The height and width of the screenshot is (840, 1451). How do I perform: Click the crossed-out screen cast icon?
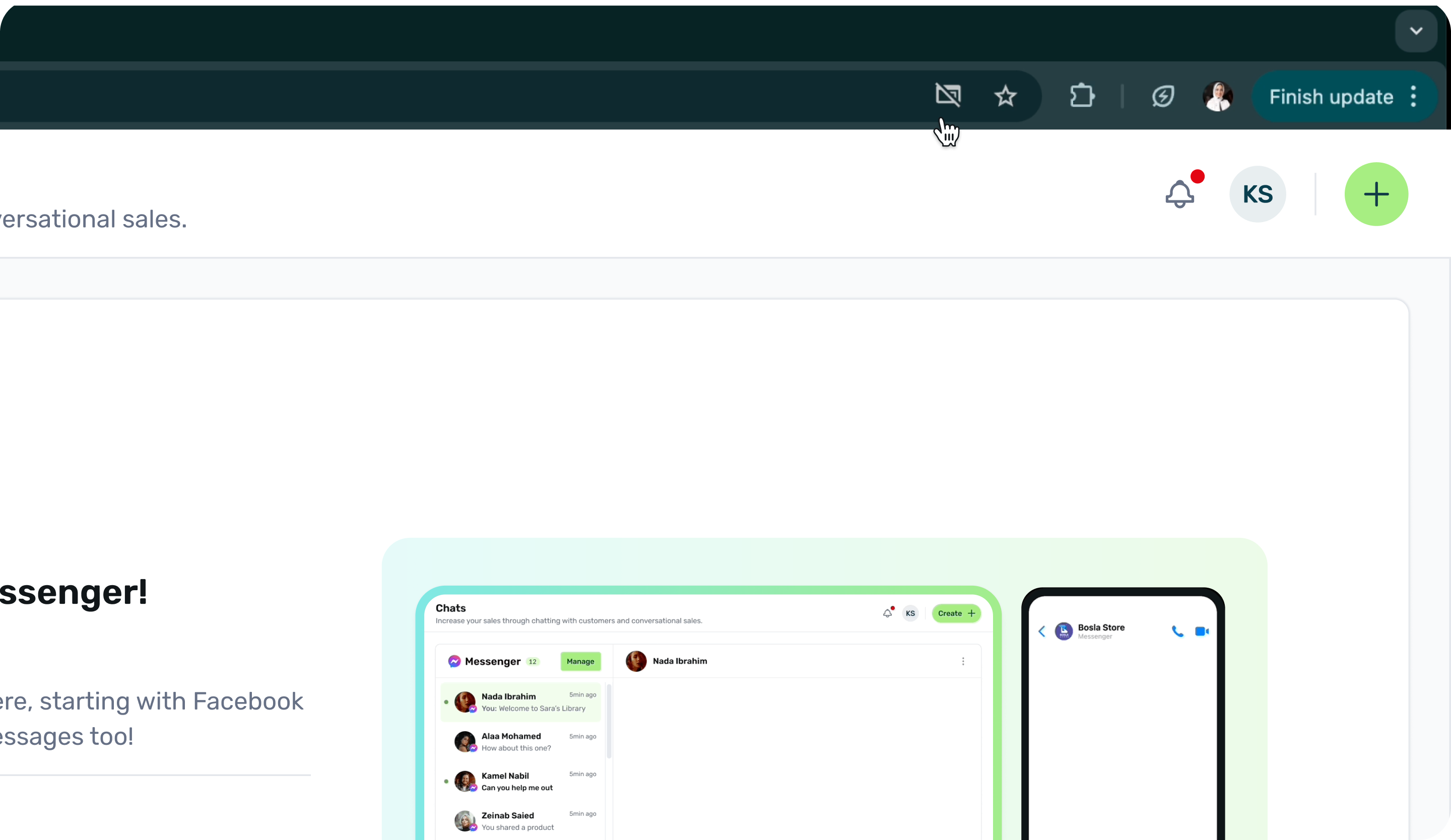point(948,95)
